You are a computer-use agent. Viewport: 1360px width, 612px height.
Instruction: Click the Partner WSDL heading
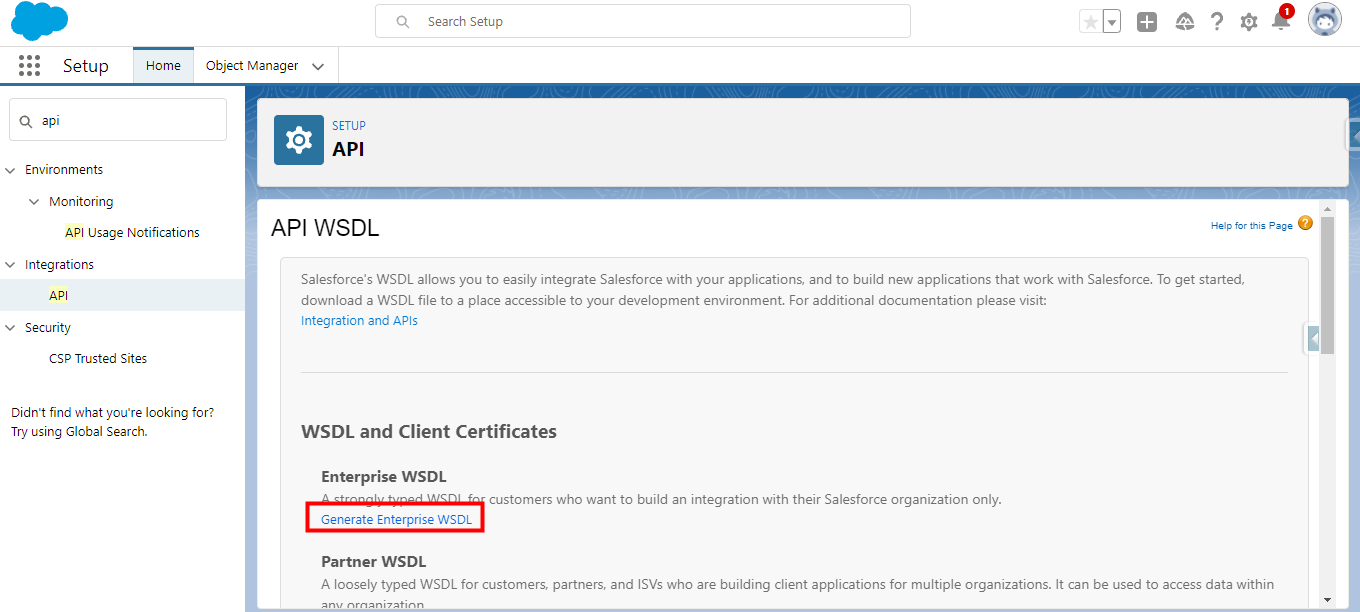(373, 562)
